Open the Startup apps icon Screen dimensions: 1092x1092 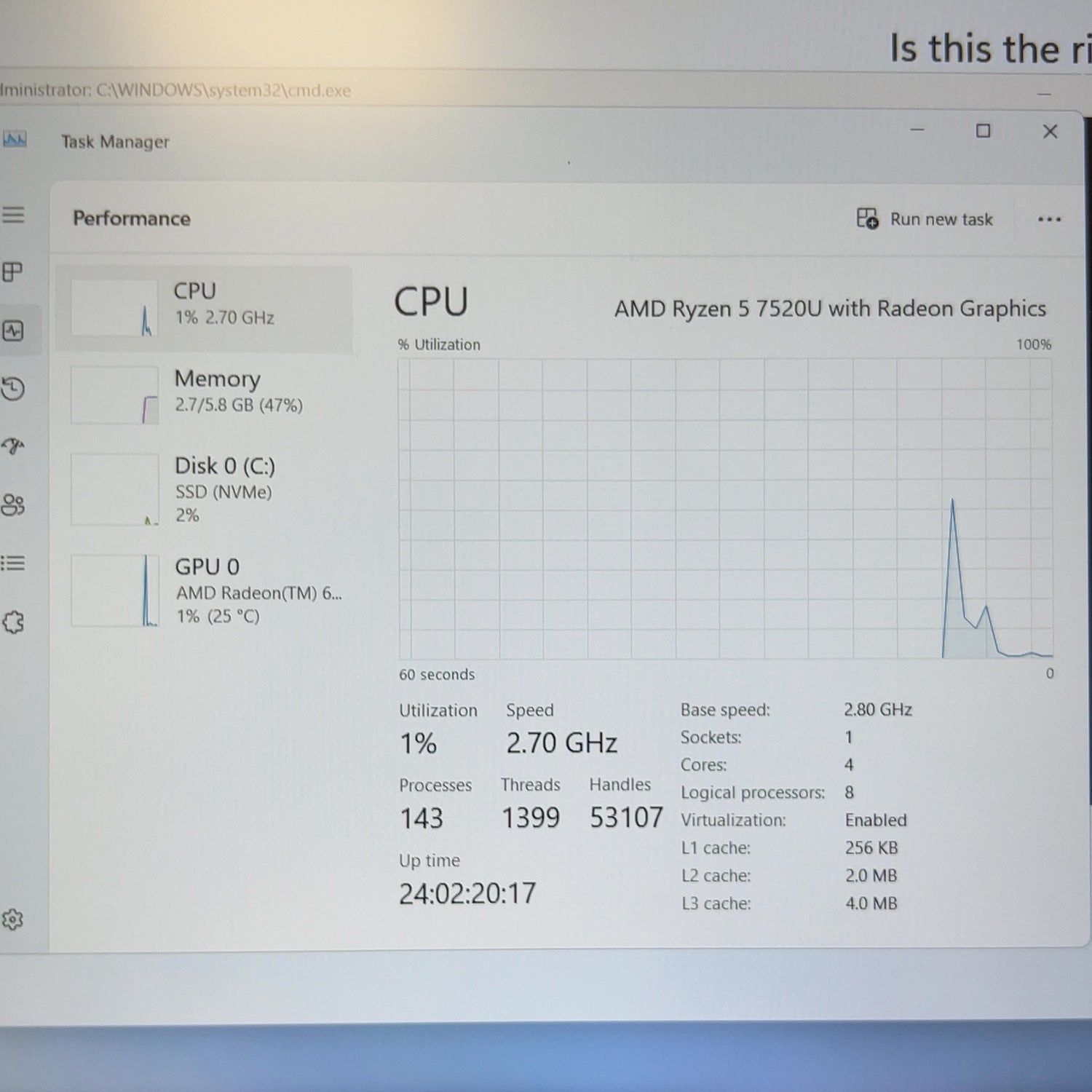(13, 446)
